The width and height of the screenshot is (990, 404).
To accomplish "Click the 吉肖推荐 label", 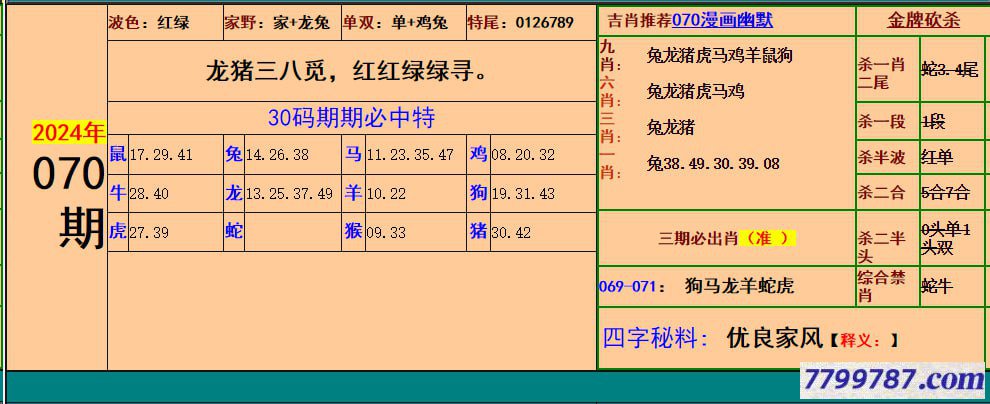I will [x=640, y=21].
